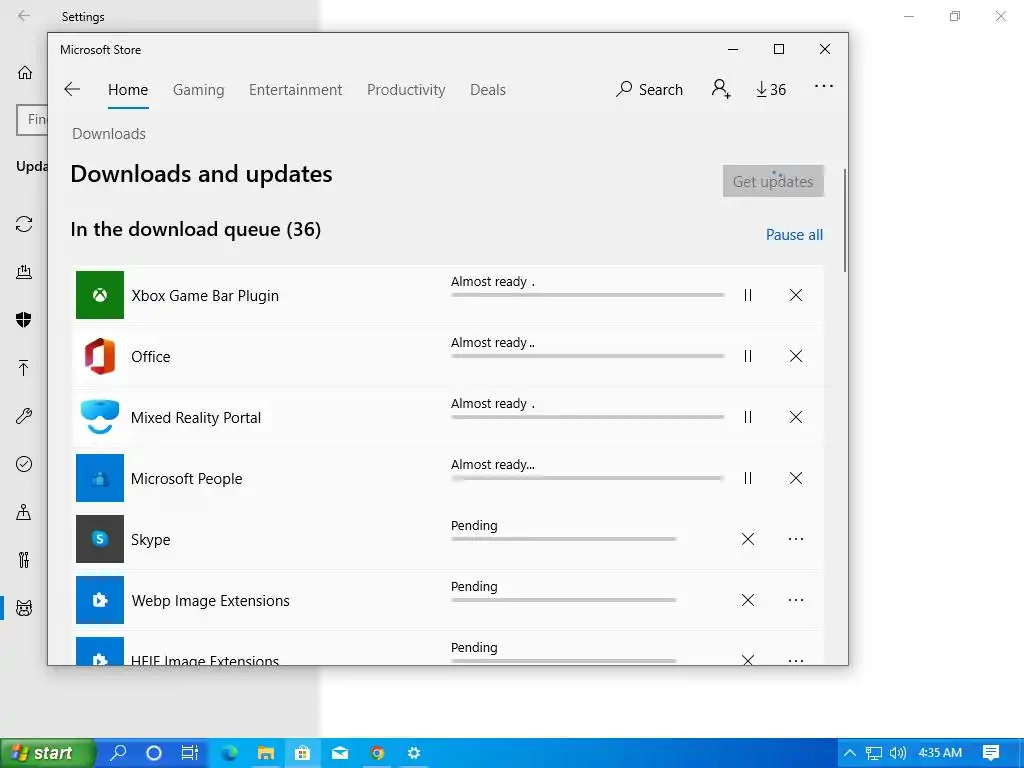This screenshot has height=768, width=1024.
Task: Click the Get updates button
Action: click(773, 181)
